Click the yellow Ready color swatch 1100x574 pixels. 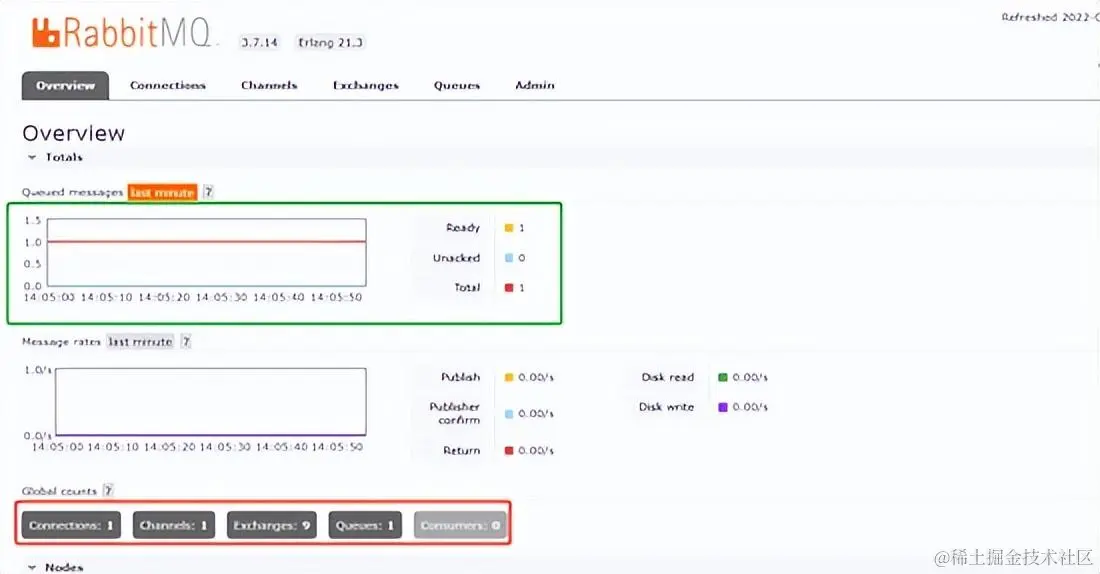[x=509, y=228]
